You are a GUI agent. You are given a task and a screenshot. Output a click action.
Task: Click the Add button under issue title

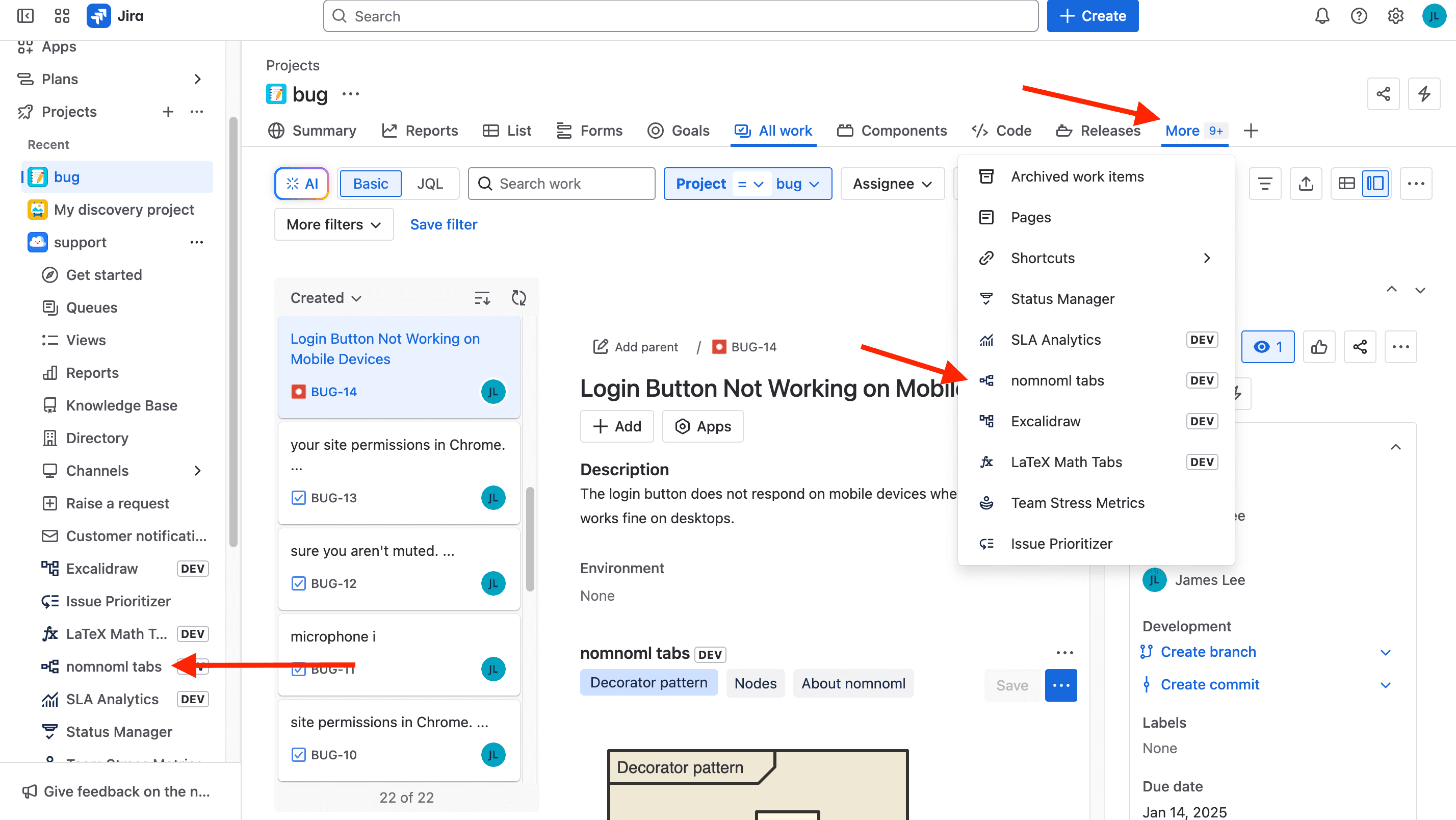click(617, 426)
